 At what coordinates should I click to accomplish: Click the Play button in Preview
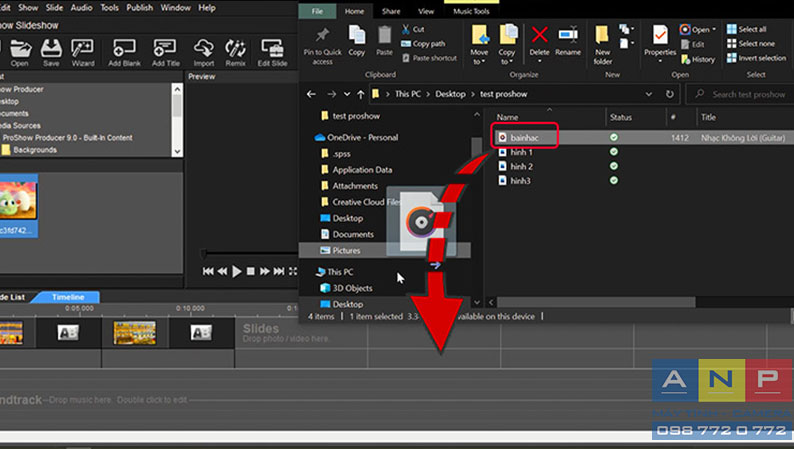click(x=236, y=271)
